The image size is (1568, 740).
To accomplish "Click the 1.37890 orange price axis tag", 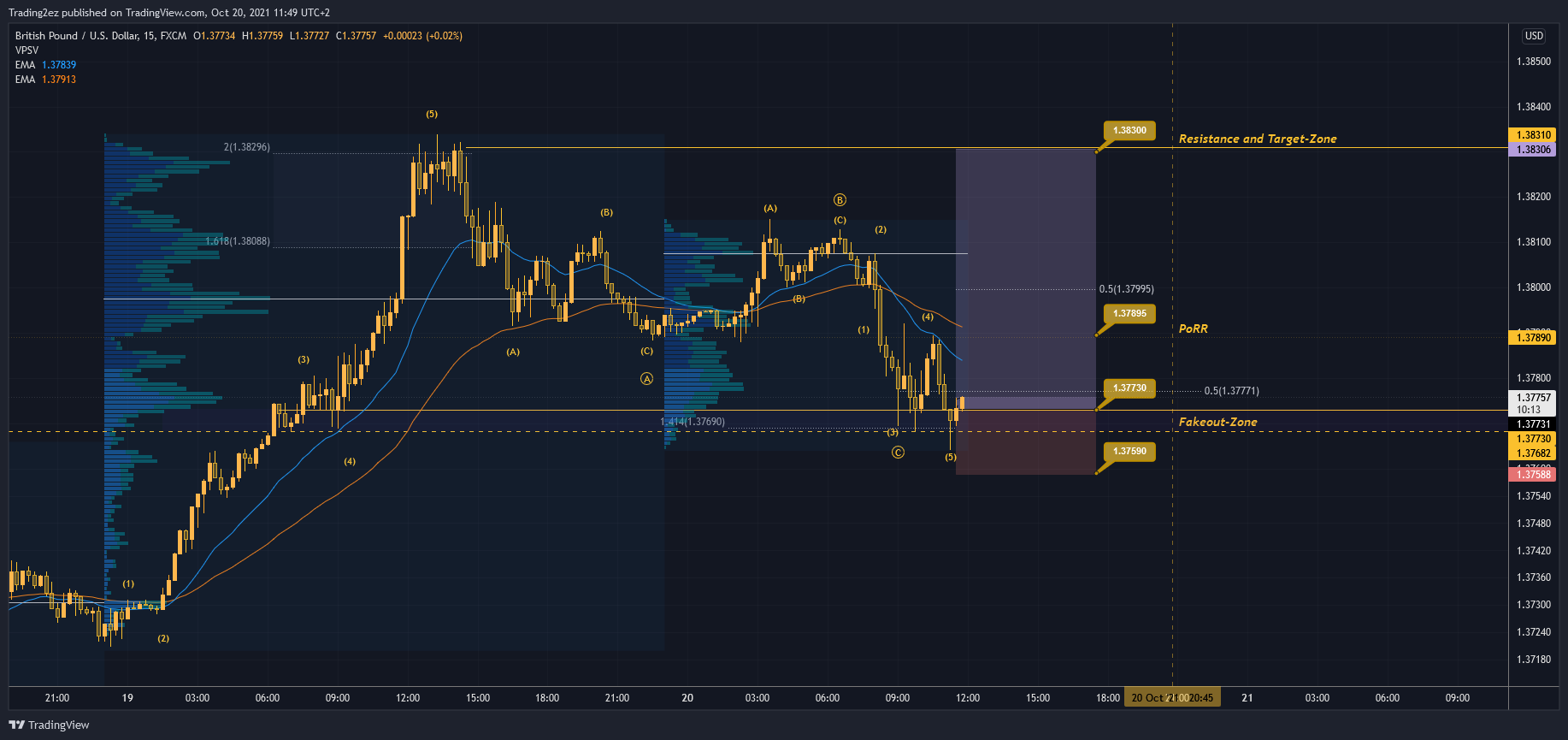I will [x=1534, y=338].
